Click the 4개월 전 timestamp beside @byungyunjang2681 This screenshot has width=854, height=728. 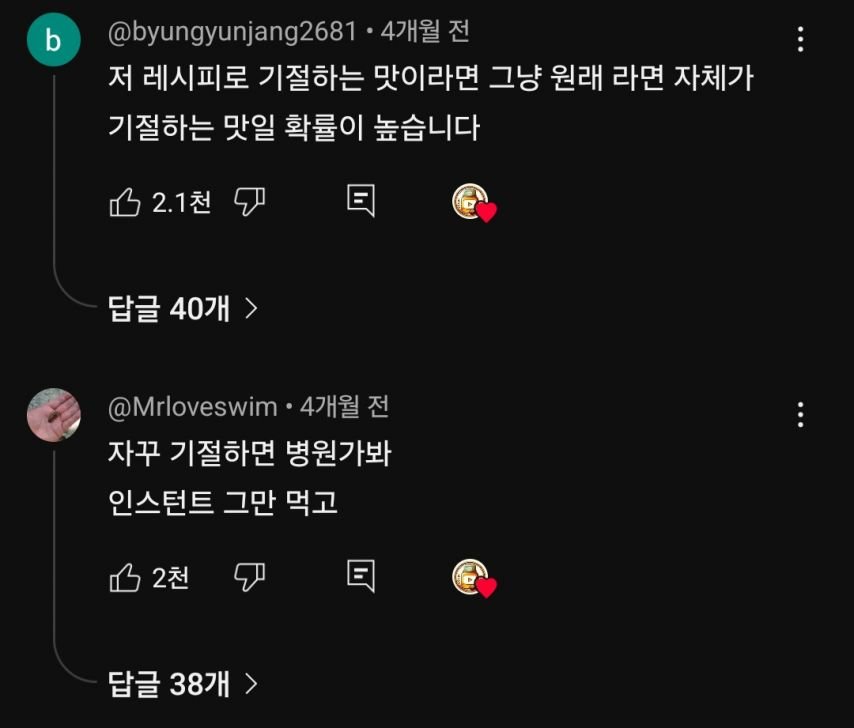coord(425,32)
